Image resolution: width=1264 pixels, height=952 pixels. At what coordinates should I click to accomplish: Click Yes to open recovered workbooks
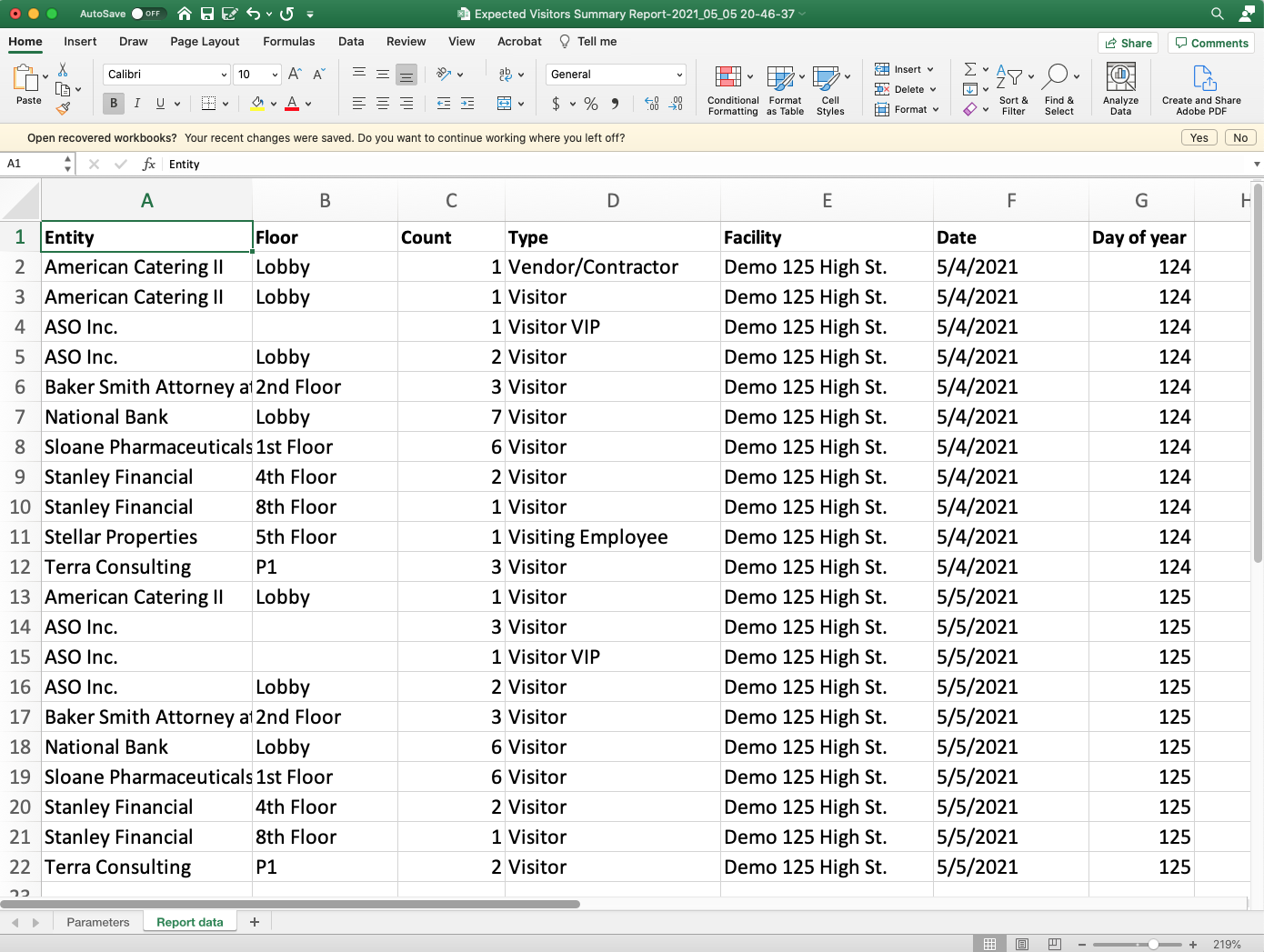pyautogui.click(x=1199, y=137)
